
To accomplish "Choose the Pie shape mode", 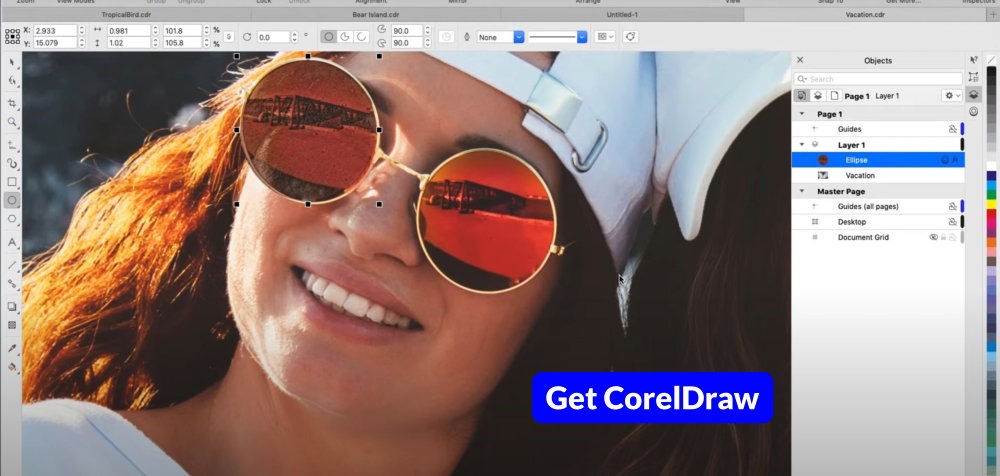I will [345, 36].
